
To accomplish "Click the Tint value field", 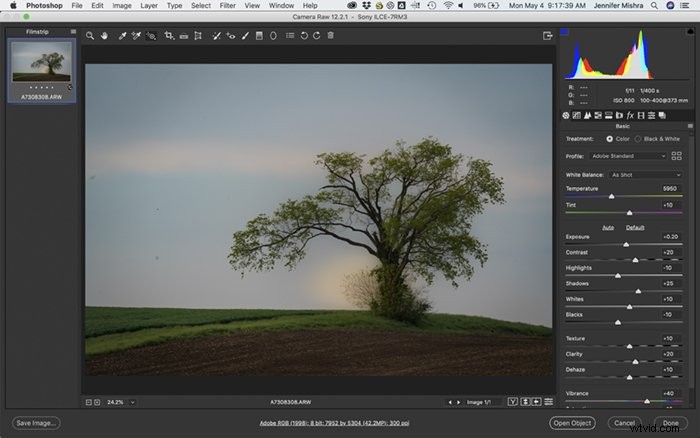I will [x=671, y=205].
